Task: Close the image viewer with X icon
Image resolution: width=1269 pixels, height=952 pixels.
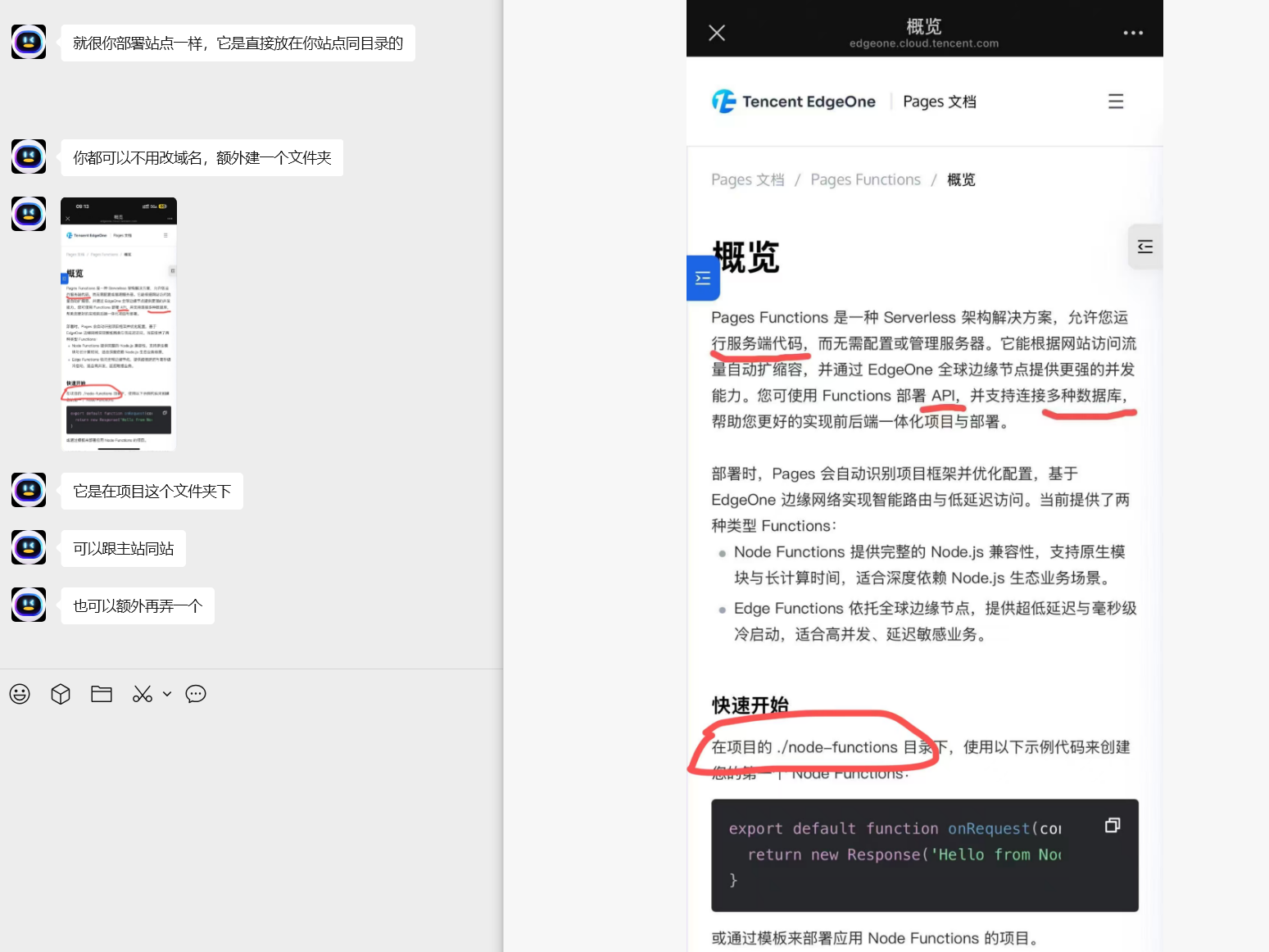Action: coord(717,33)
